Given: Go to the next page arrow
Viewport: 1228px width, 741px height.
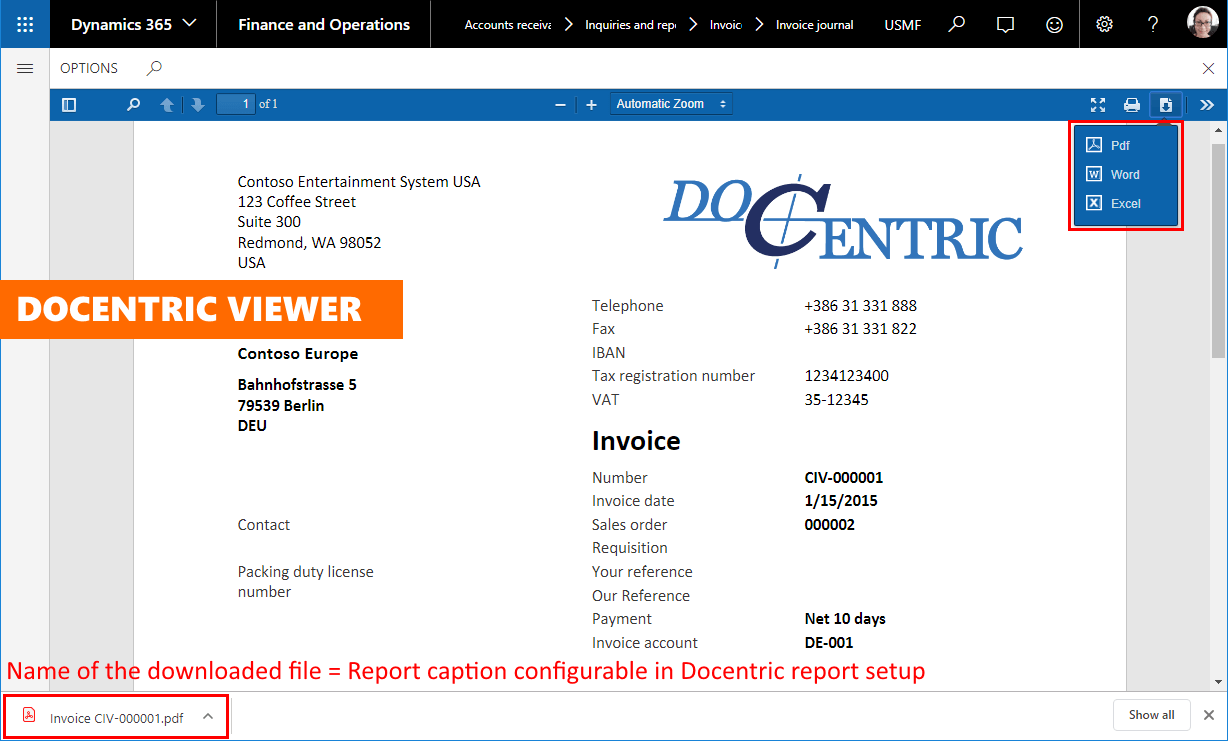Looking at the screenshot, I should 197,104.
